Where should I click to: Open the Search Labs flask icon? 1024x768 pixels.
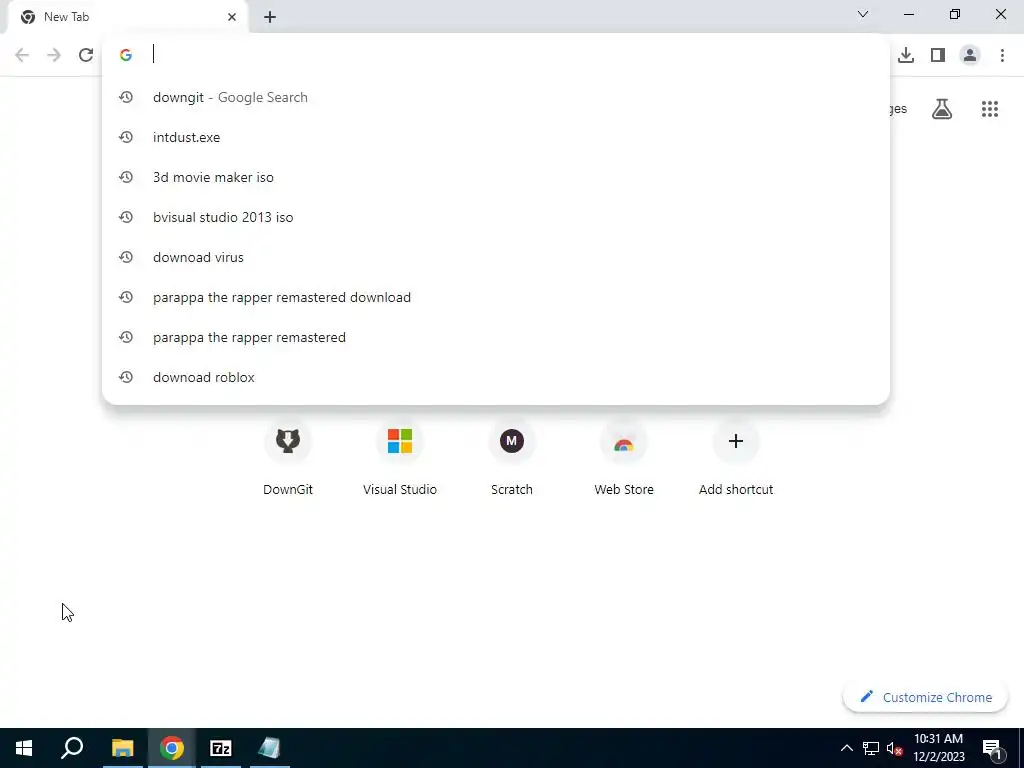point(941,109)
